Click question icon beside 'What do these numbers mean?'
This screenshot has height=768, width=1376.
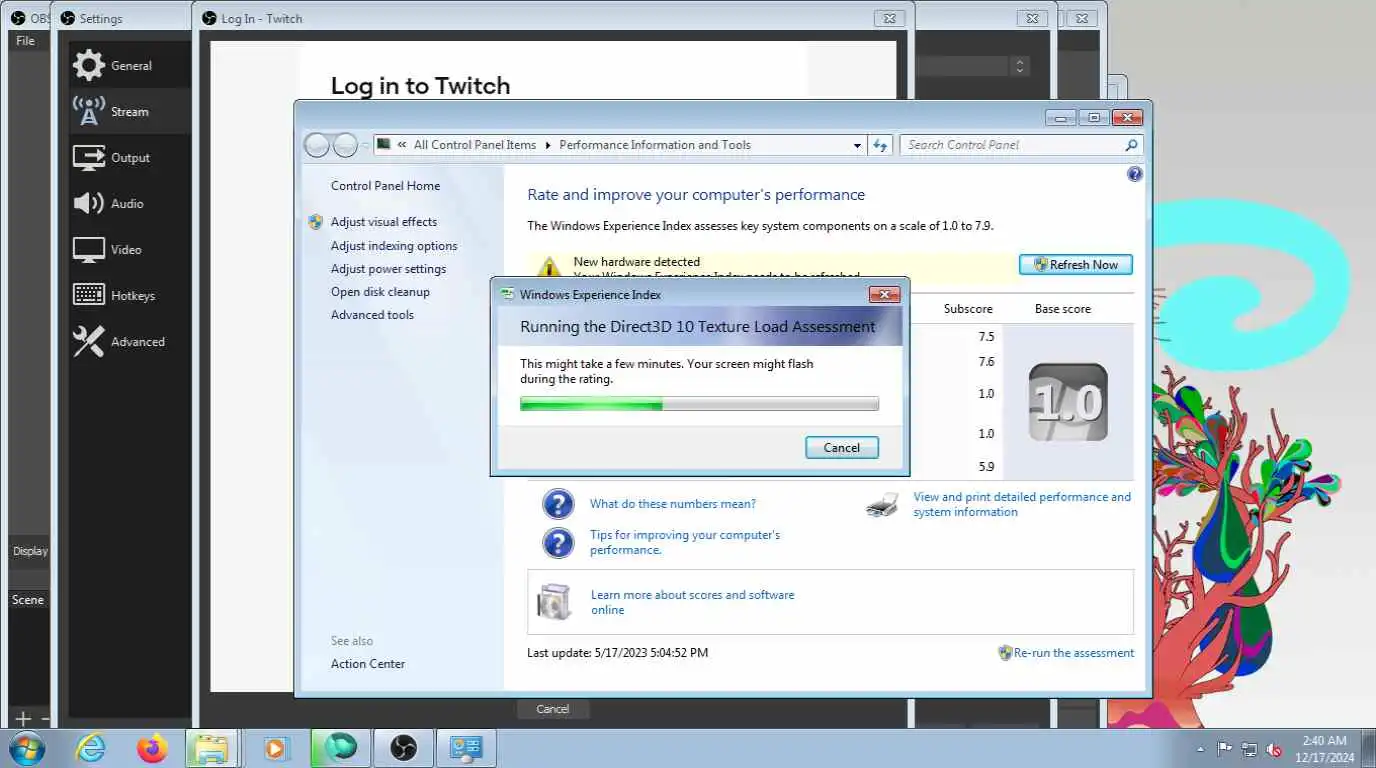pos(558,504)
